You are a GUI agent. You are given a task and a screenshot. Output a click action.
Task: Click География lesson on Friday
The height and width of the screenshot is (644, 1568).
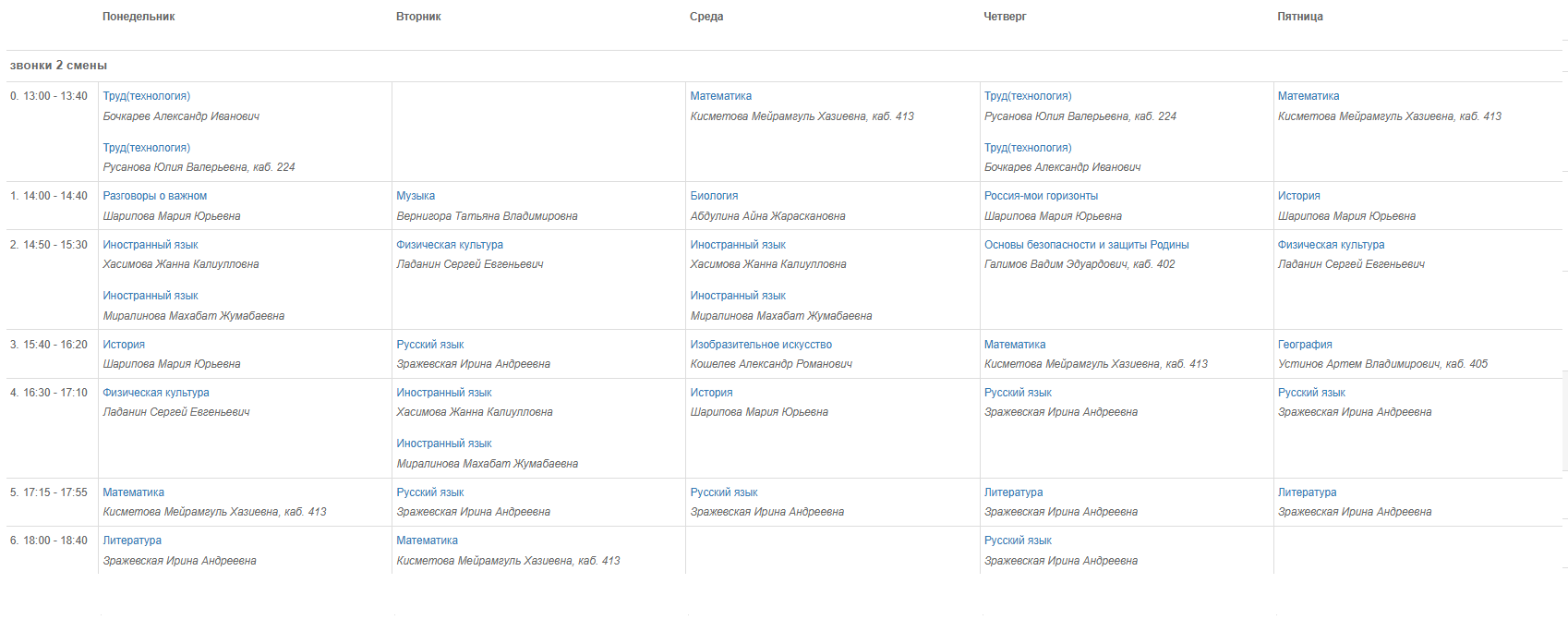coord(1305,345)
